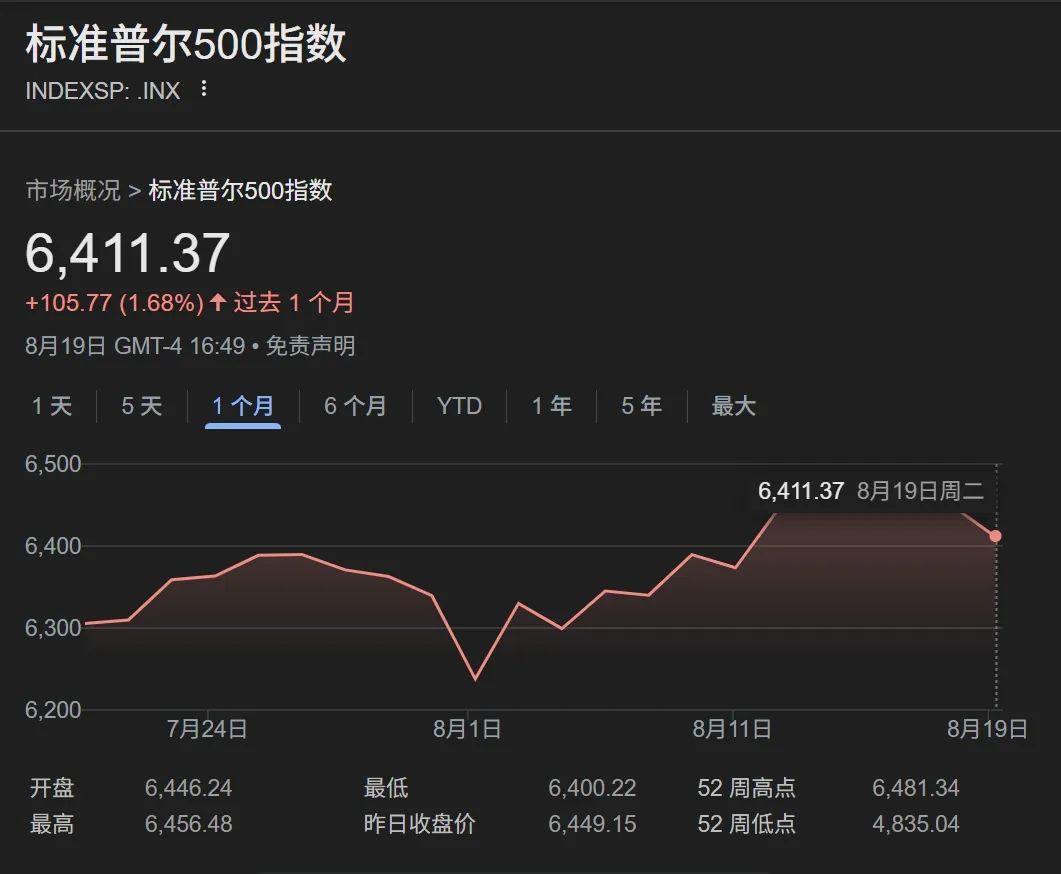Click the 8月19日 GMT-4 16:49 timestamp

(x=135, y=346)
